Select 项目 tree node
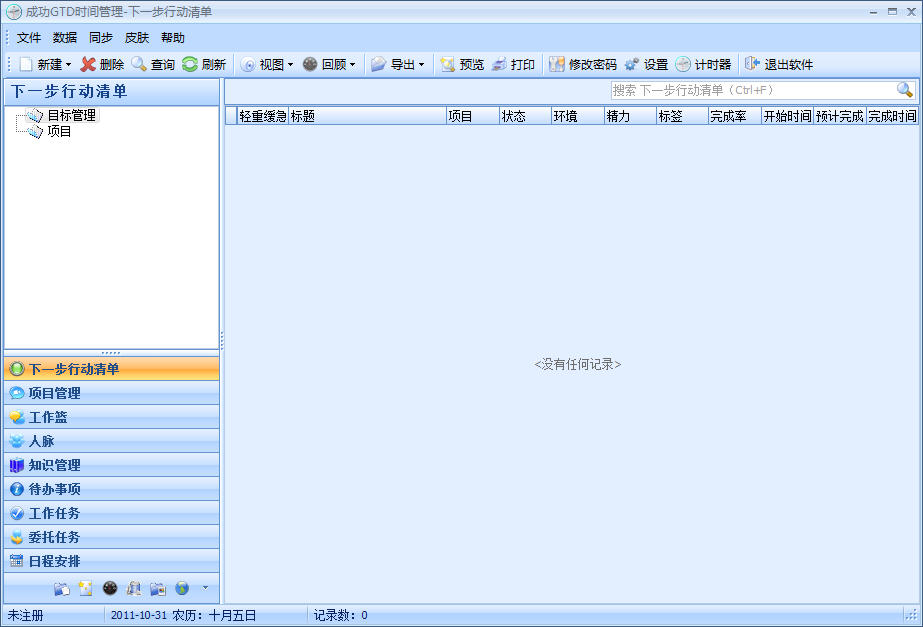The height and width of the screenshot is (627, 923). [59, 131]
